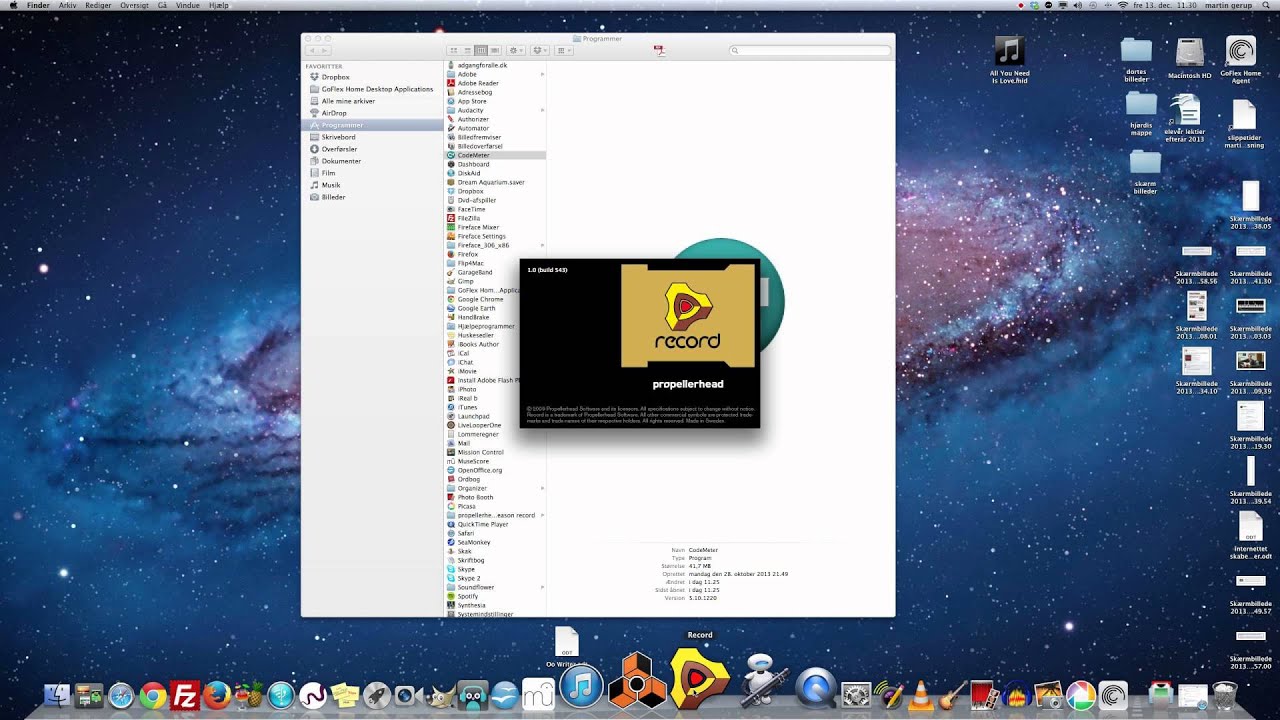The height and width of the screenshot is (720, 1280).
Task: Click the Dropbox toolbar button in Finder
Action: 540,50
